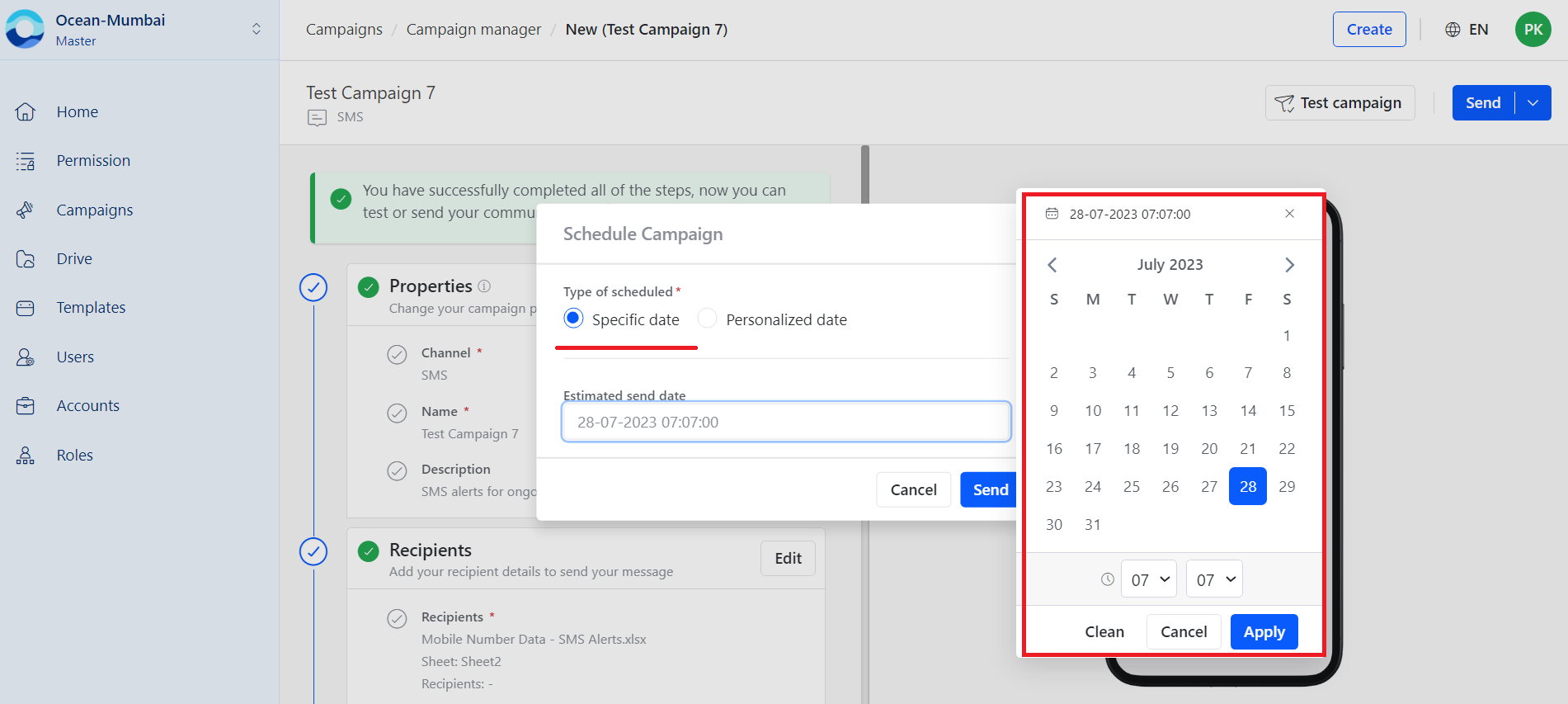Viewport: 1568px width, 704px height.
Task: Select the highlighted July 28 date
Action: point(1248,487)
